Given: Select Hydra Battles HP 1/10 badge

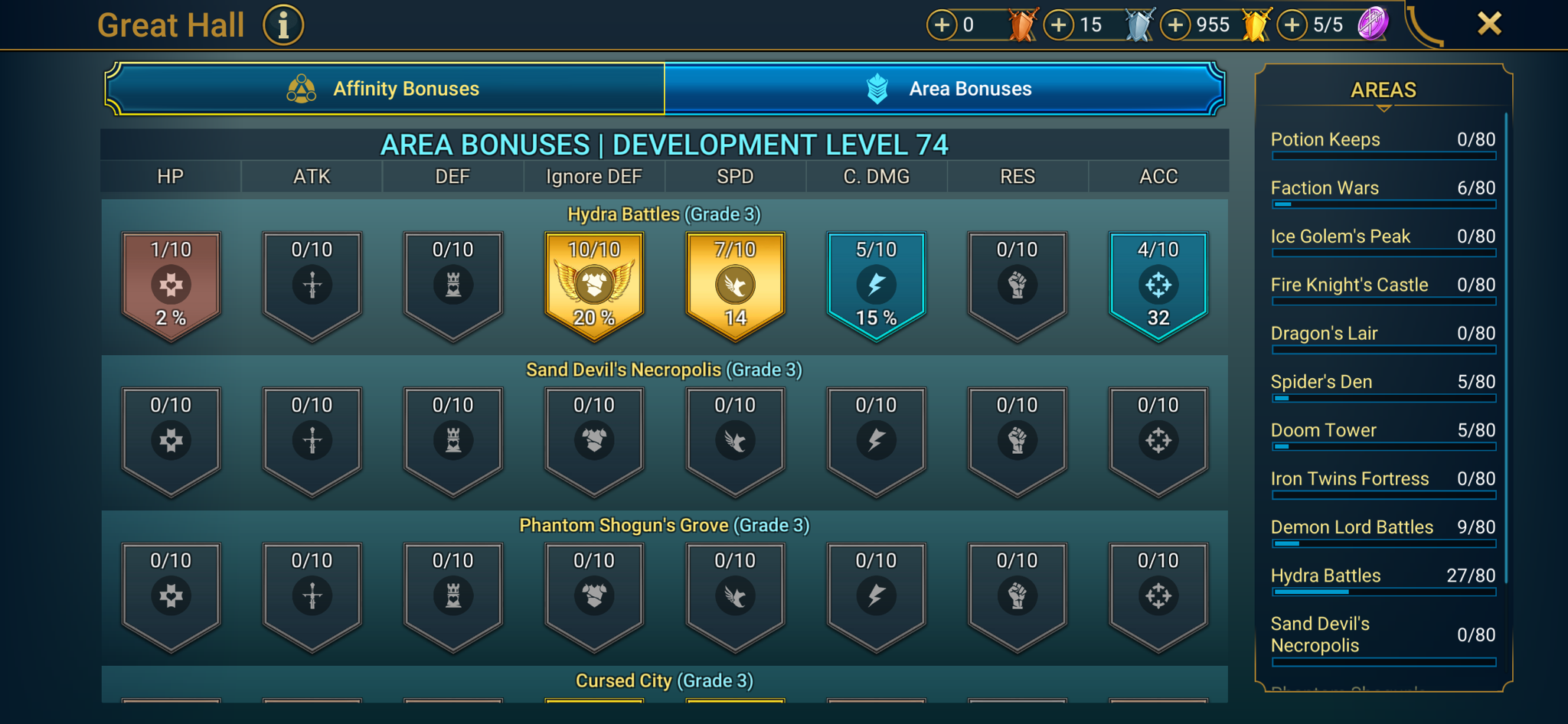Looking at the screenshot, I should click(171, 286).
